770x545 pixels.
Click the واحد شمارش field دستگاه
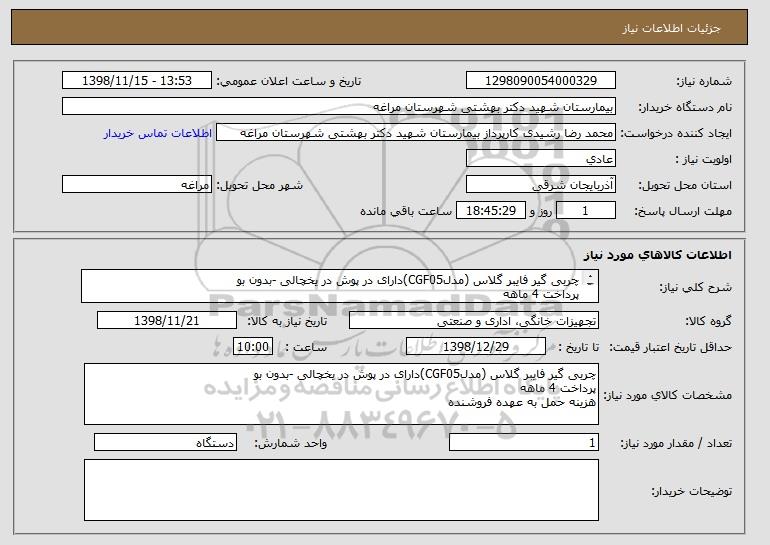point(165,442)
